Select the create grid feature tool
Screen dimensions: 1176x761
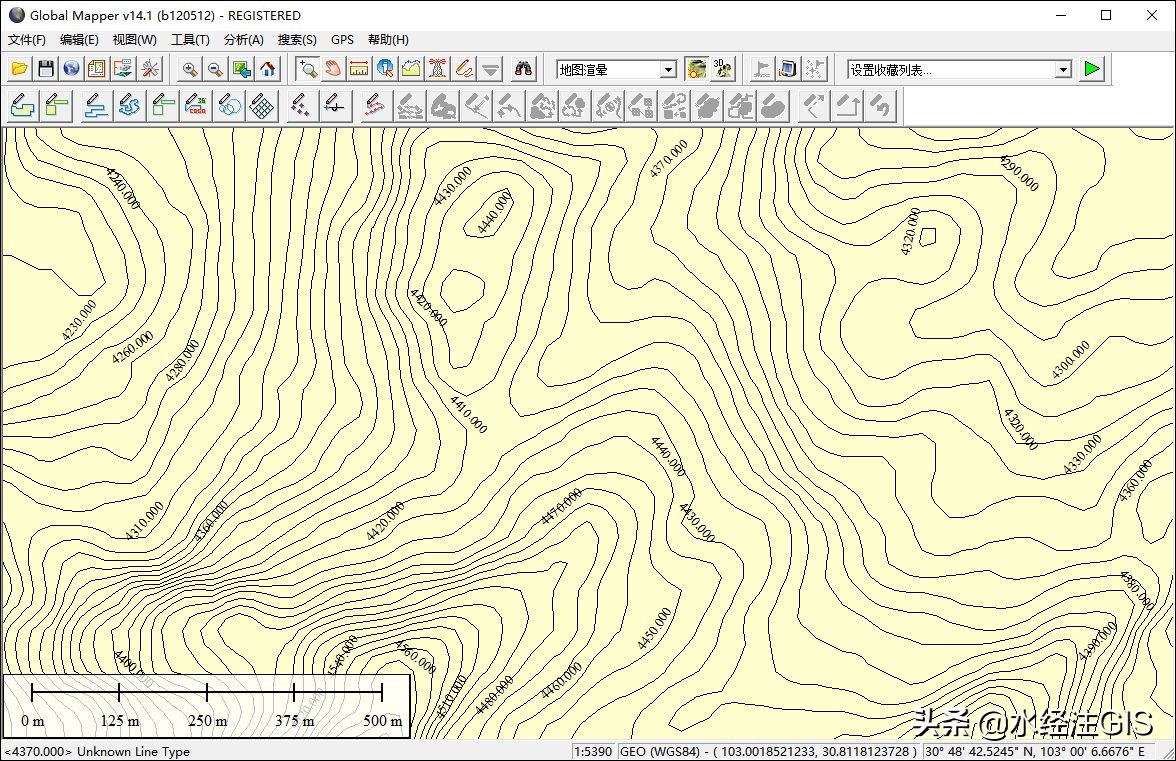tap(262, 106)
